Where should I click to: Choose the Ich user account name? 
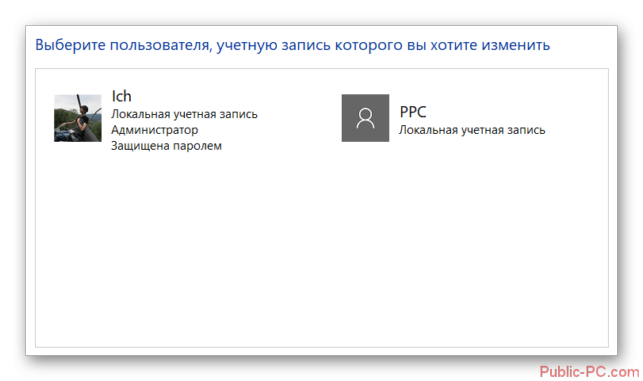tap(121, 96)
